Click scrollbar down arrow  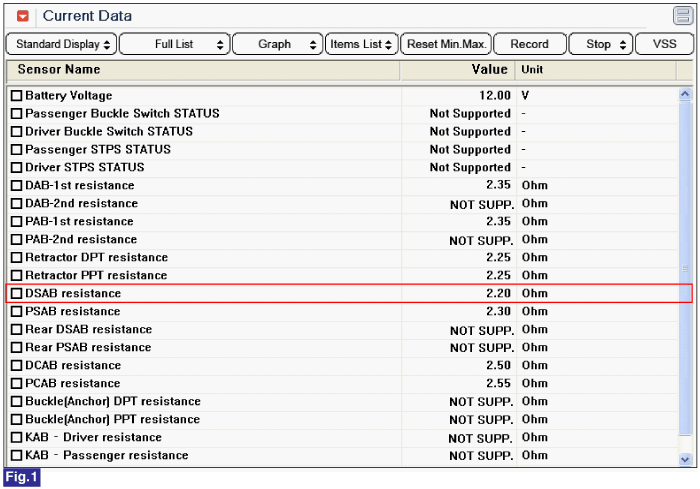point(685,459)
